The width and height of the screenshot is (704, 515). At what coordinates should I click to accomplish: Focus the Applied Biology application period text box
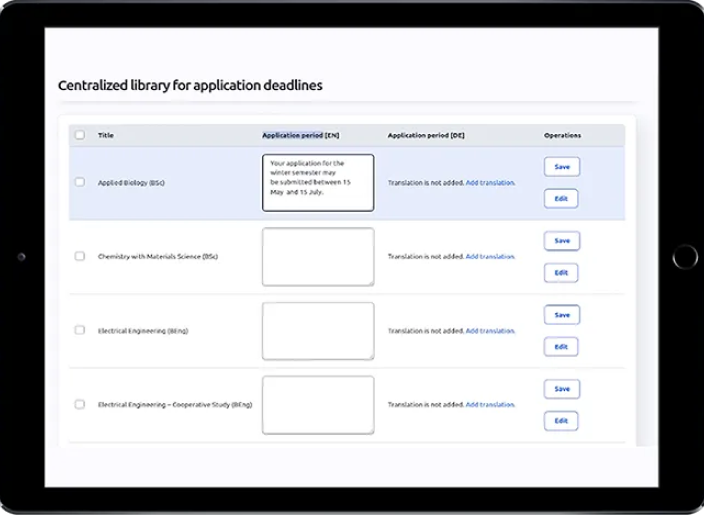[x=318, y=182]
